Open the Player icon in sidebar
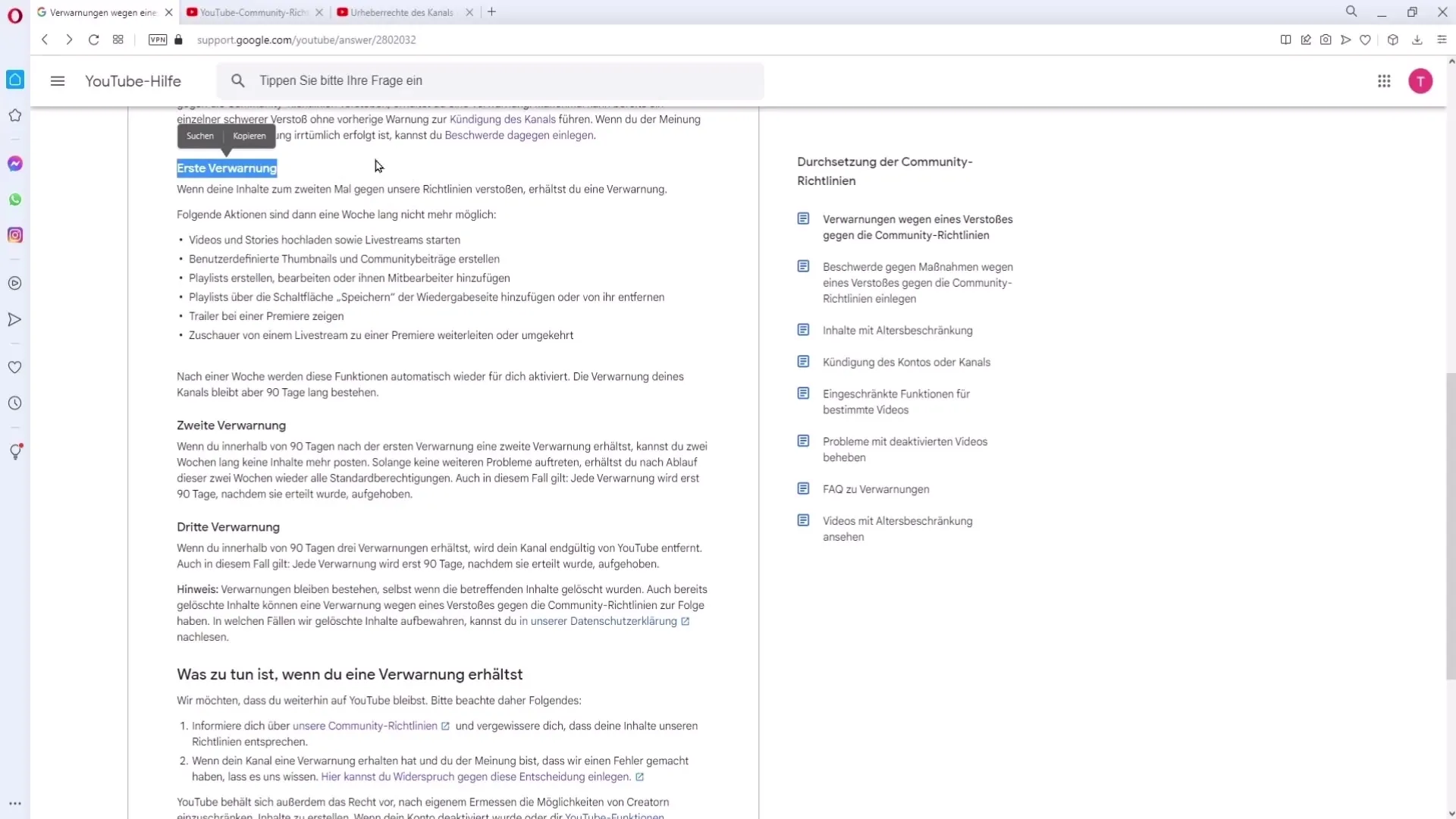Screen dimensions: 1456x819 tap(15, 284)
